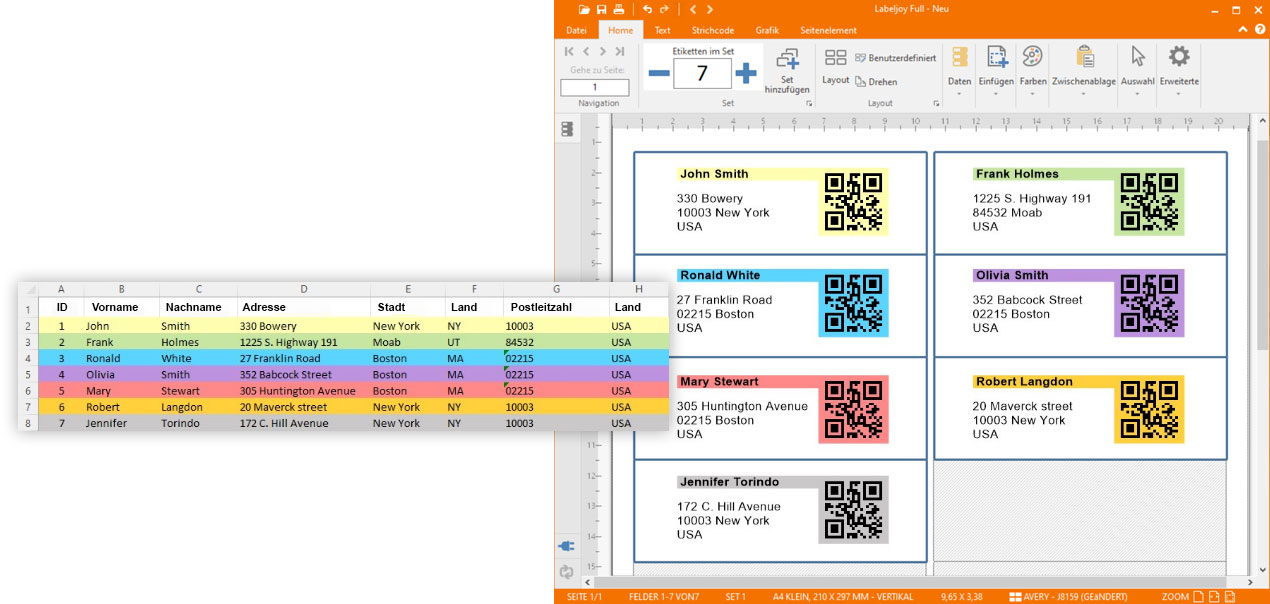
Task: Open the Datei menu tab
Action: pyautogui.click(x=576, y=30)
